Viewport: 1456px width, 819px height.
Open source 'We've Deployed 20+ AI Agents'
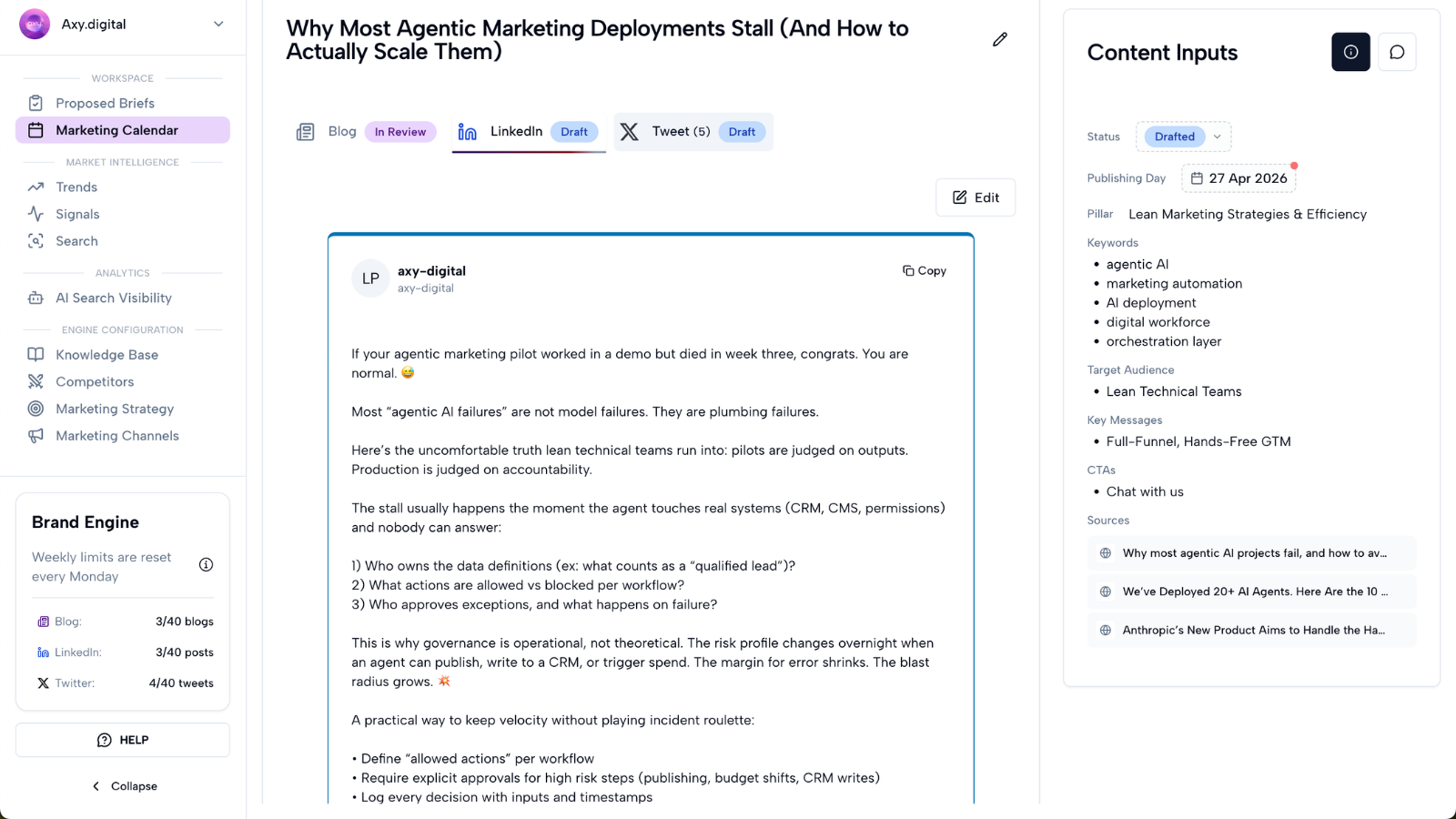(1251, 591)
